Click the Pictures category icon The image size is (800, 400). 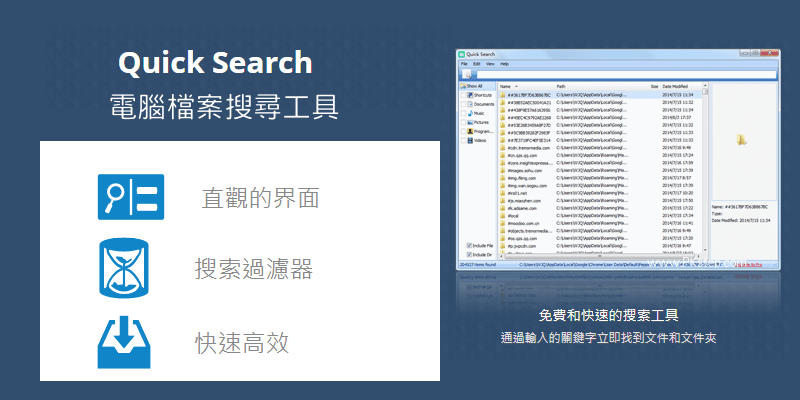pos(470,122)
